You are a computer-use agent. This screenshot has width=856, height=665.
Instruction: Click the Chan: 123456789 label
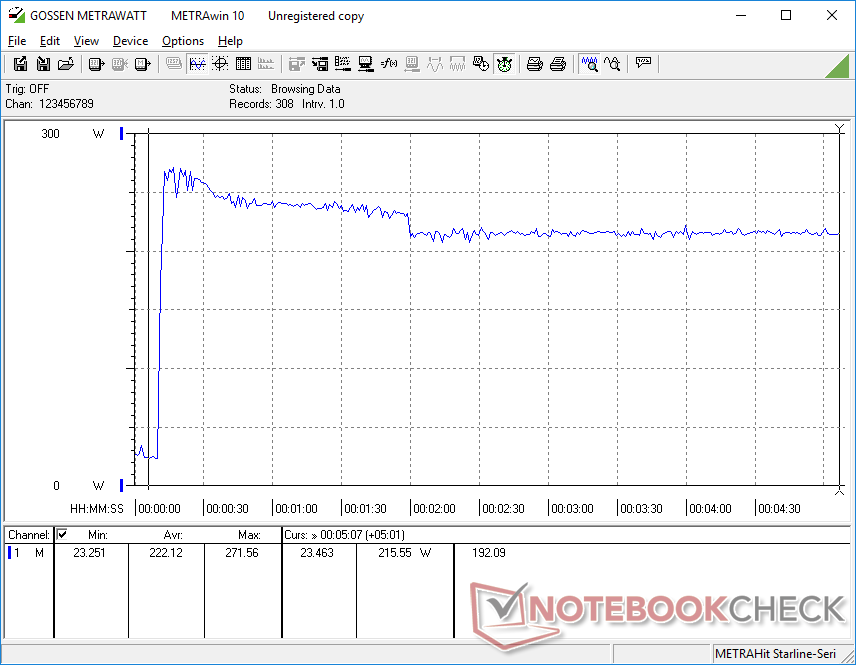(x=50, y=104)
